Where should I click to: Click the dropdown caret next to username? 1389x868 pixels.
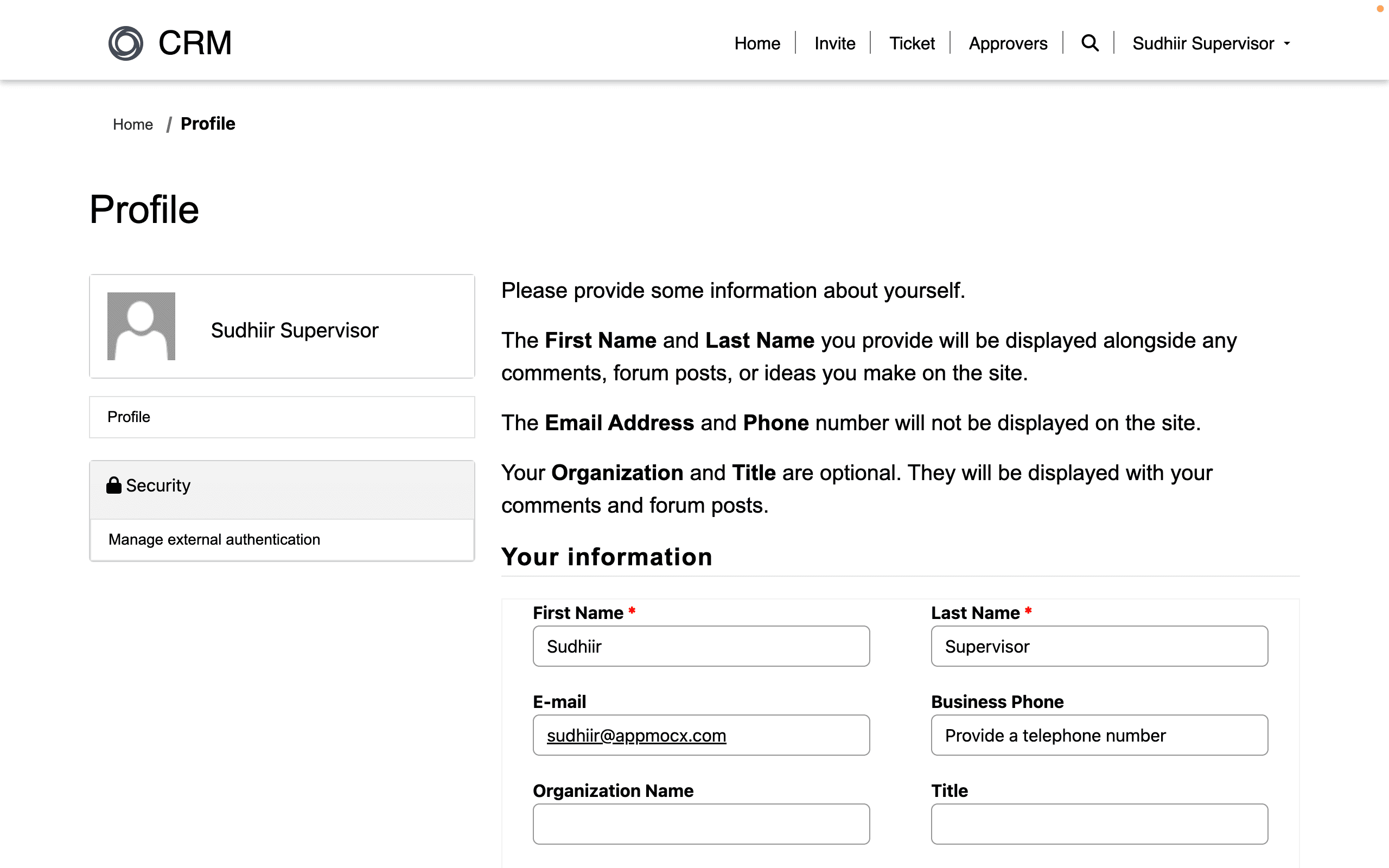tap(1287, 44)
